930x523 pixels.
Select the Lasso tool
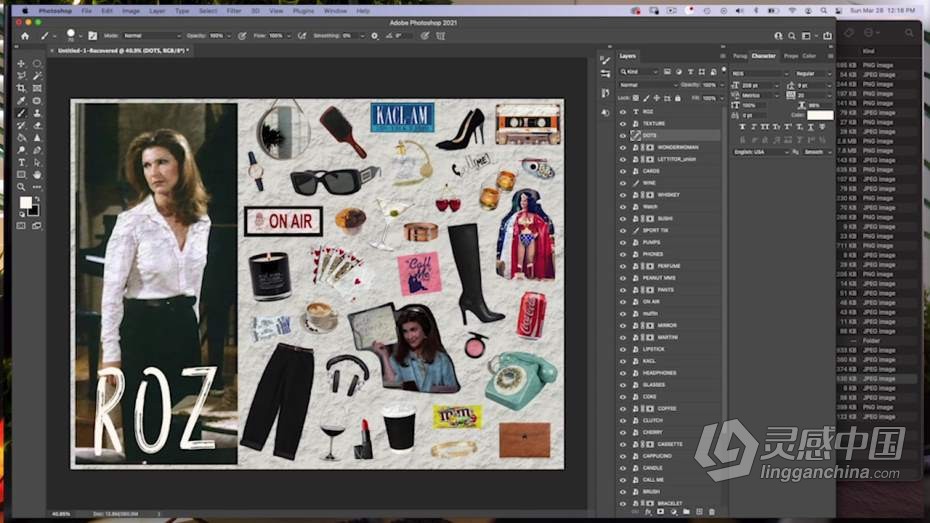[21, 76]
